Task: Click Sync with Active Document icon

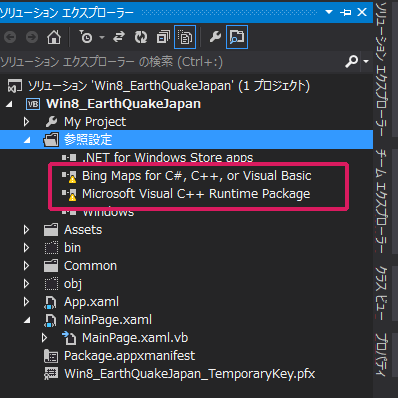Action: 119,37
